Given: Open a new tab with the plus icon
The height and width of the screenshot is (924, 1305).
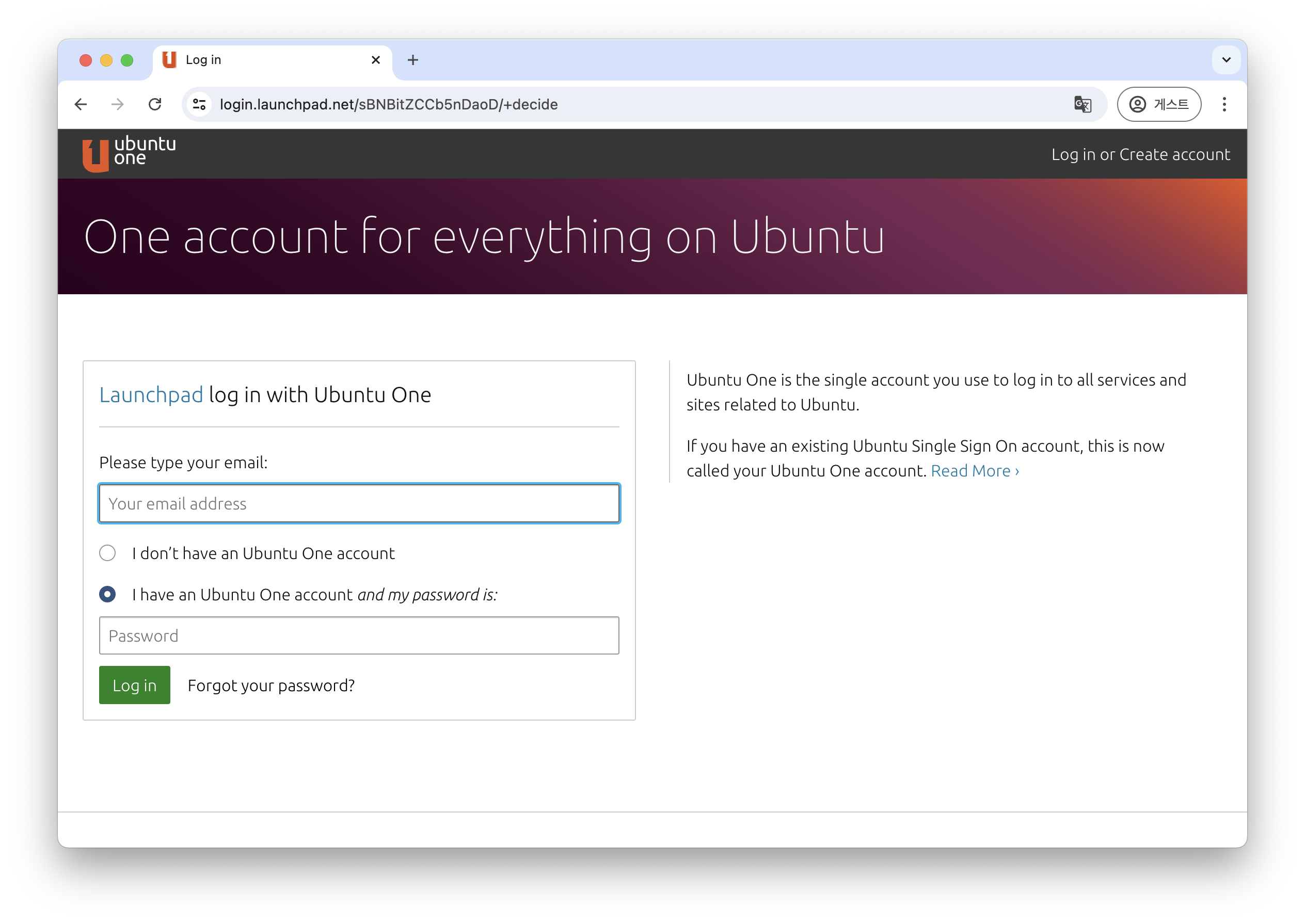Looking at the screenshot, I should 413,60.
